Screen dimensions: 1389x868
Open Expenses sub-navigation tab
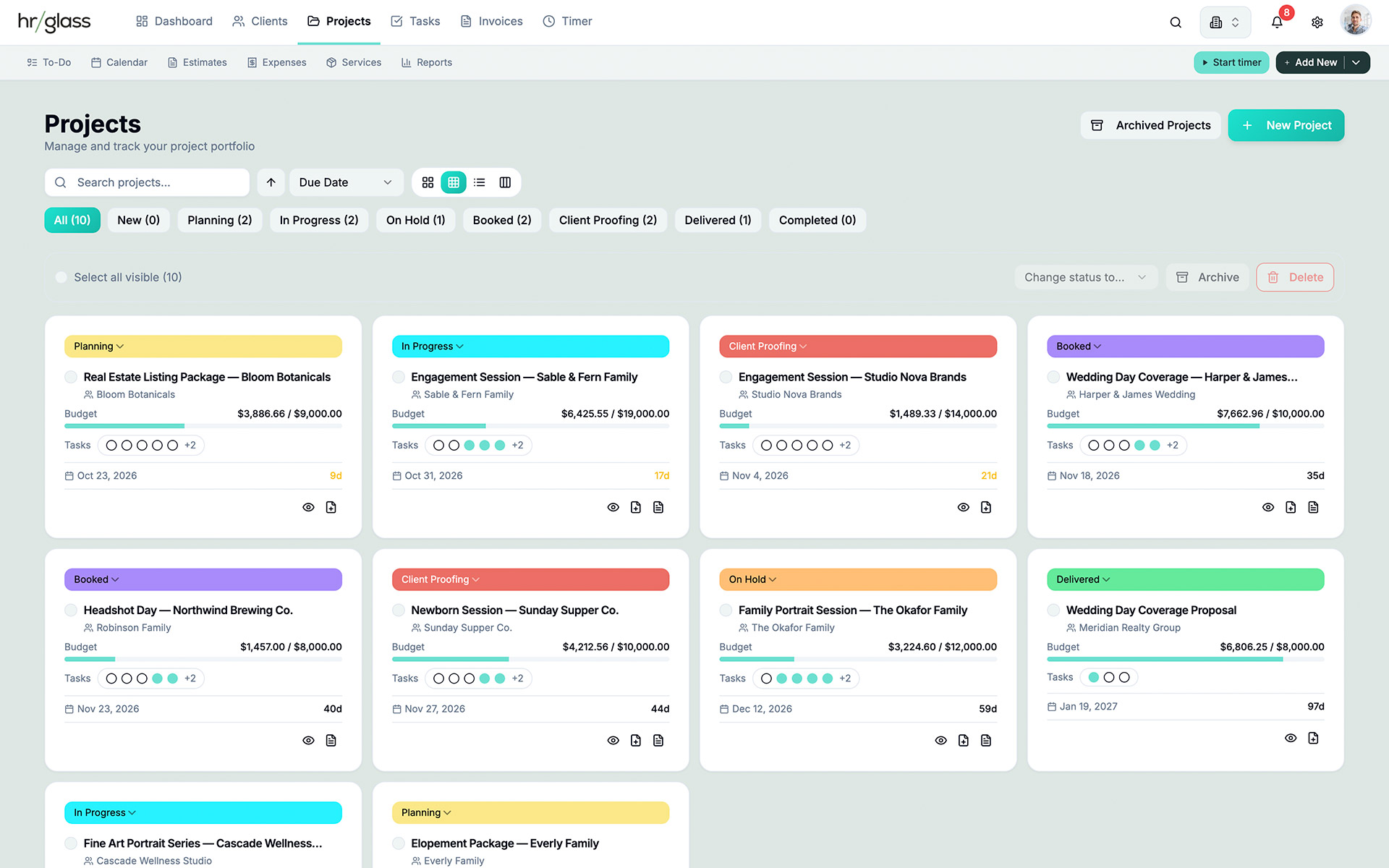click(277, 62)
